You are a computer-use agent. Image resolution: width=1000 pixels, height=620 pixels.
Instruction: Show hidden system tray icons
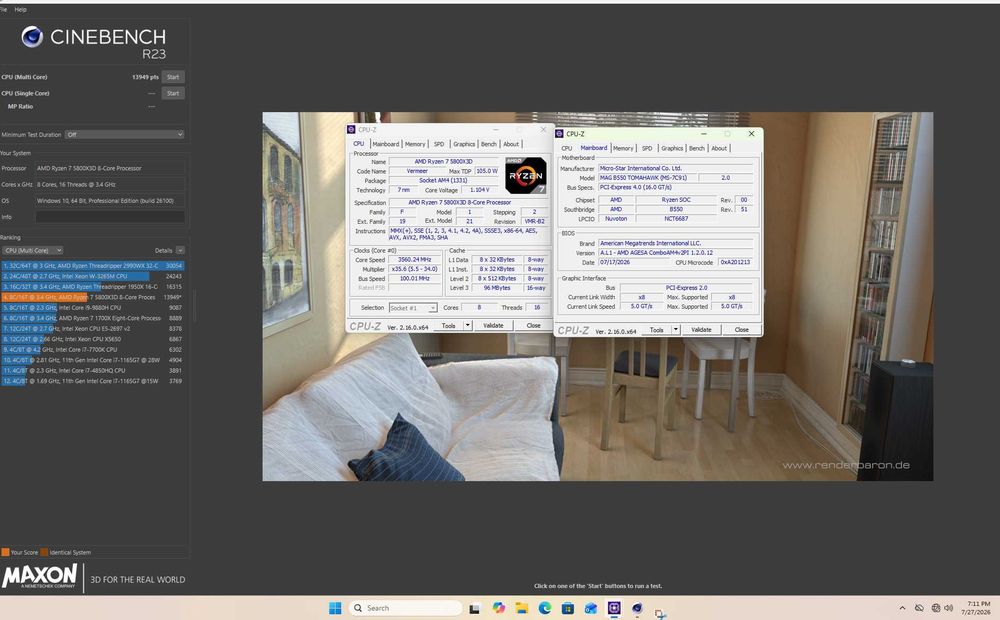pyautogui.click(x=902, y=608)
